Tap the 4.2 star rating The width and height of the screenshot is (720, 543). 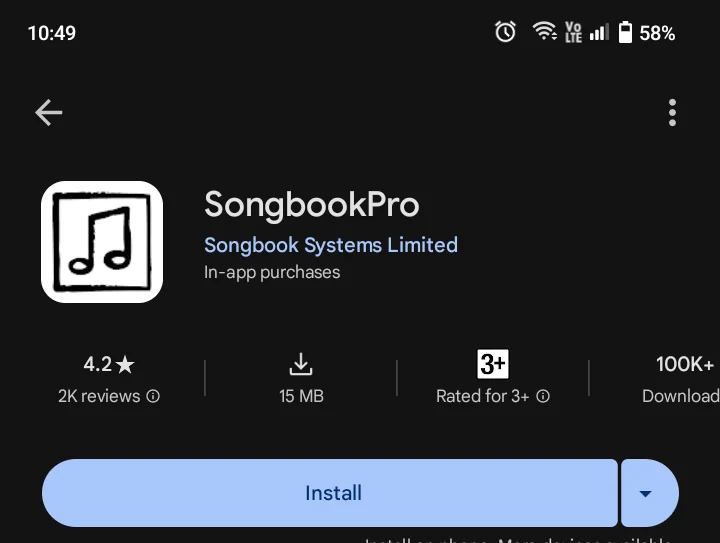pyautogui.click(x=109, y=364)
